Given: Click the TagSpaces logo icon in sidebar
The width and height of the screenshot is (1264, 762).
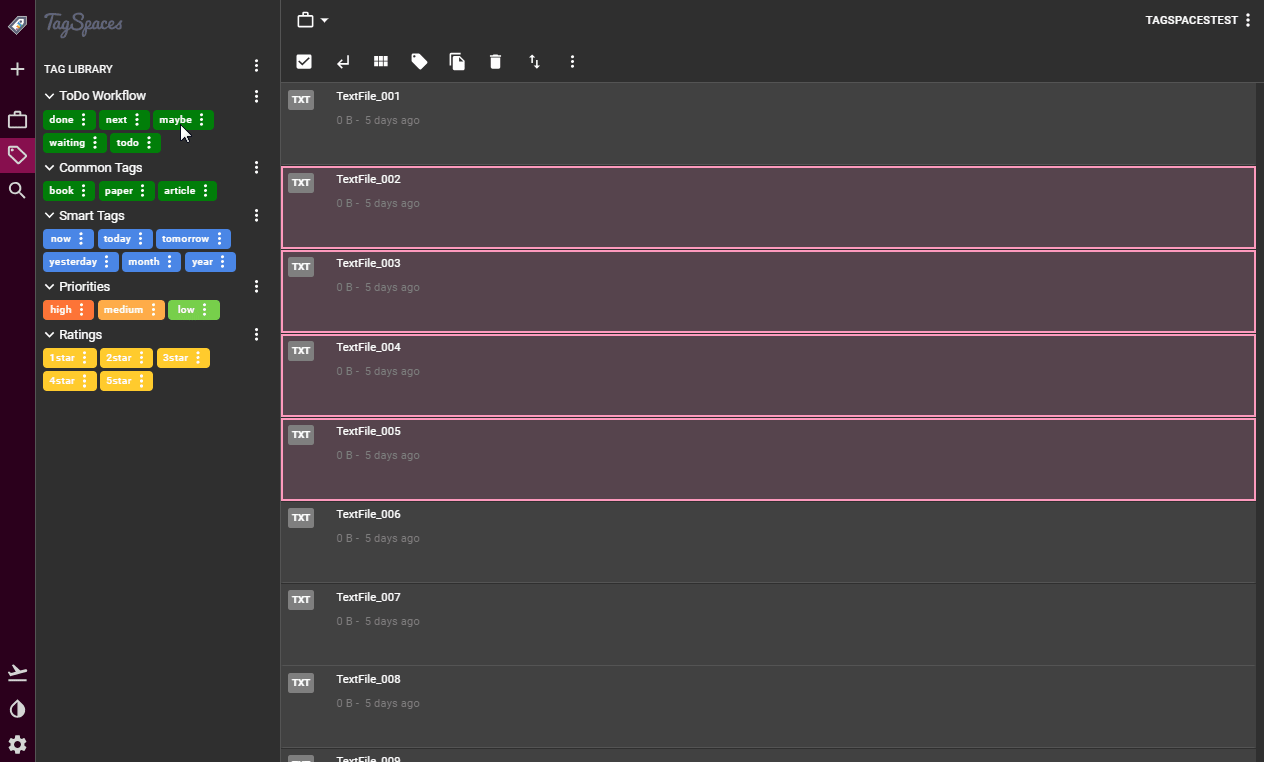Looking at the screenshot, I should click(17, 25).
